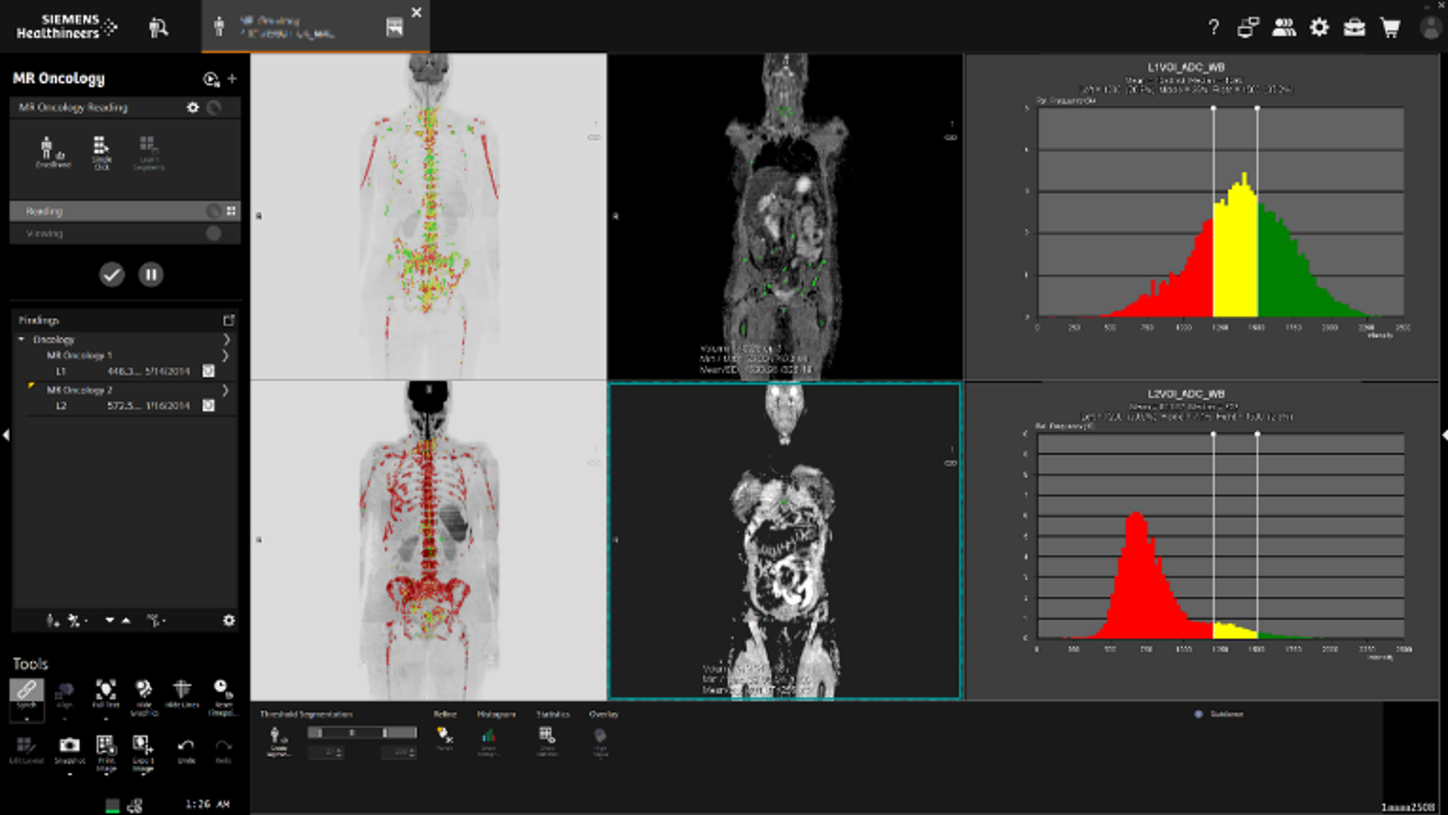Toggle visibility box for finding L1
The height and width of the screenshot is (815, 1448).
coord(209,371)
